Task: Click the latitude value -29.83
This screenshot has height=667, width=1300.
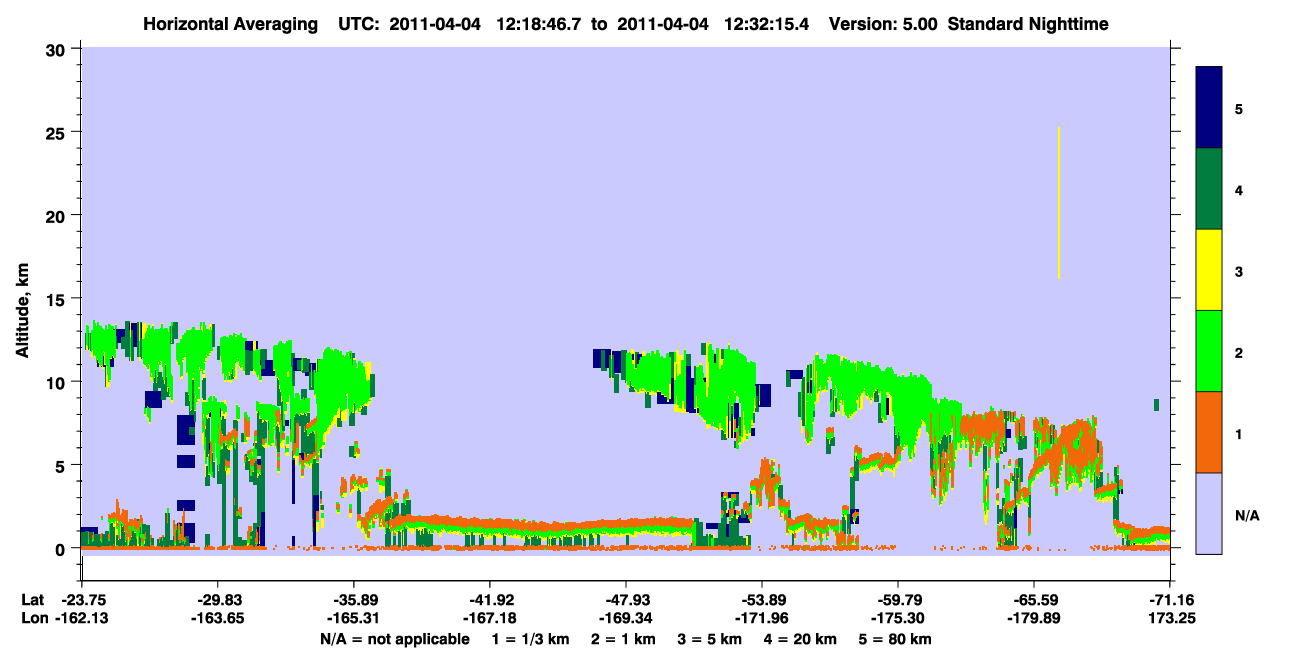Action: (218, 600)
